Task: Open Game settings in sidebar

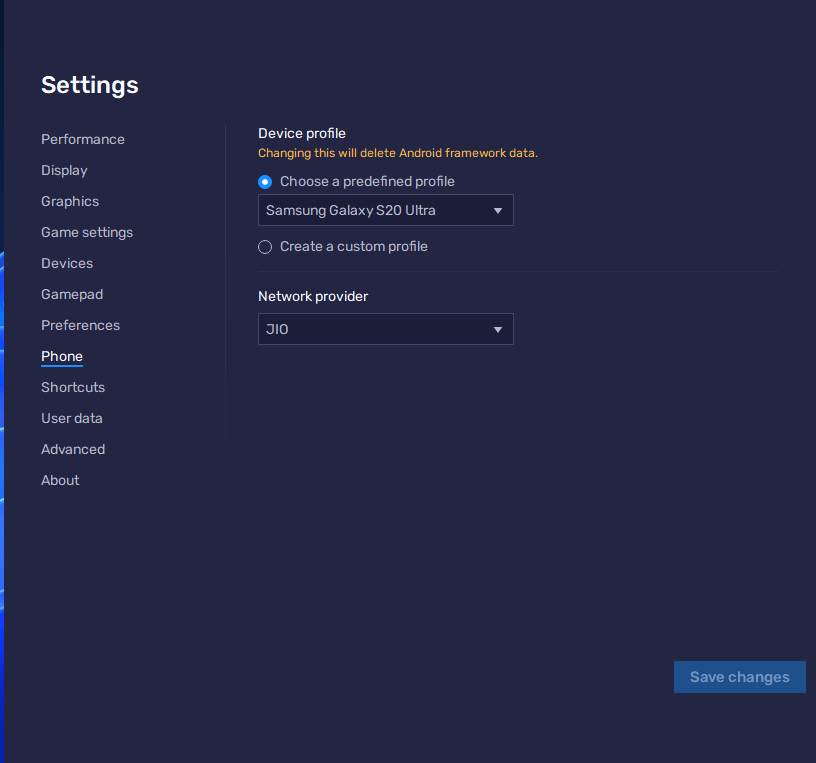Action: click(x=87, y=232)
